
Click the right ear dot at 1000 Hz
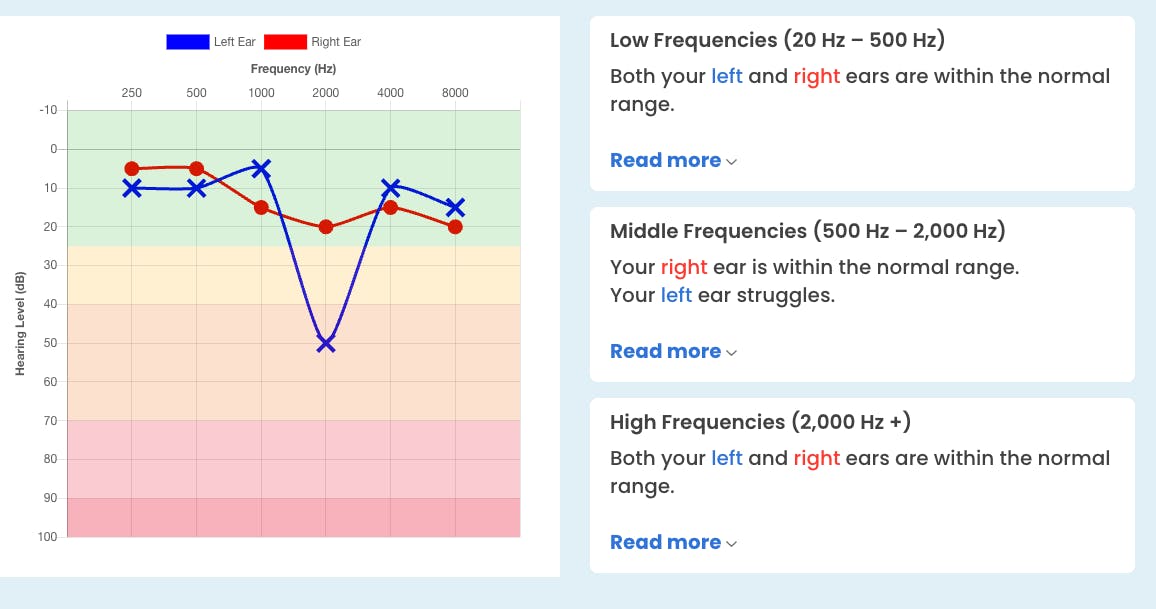click(261, 207)
